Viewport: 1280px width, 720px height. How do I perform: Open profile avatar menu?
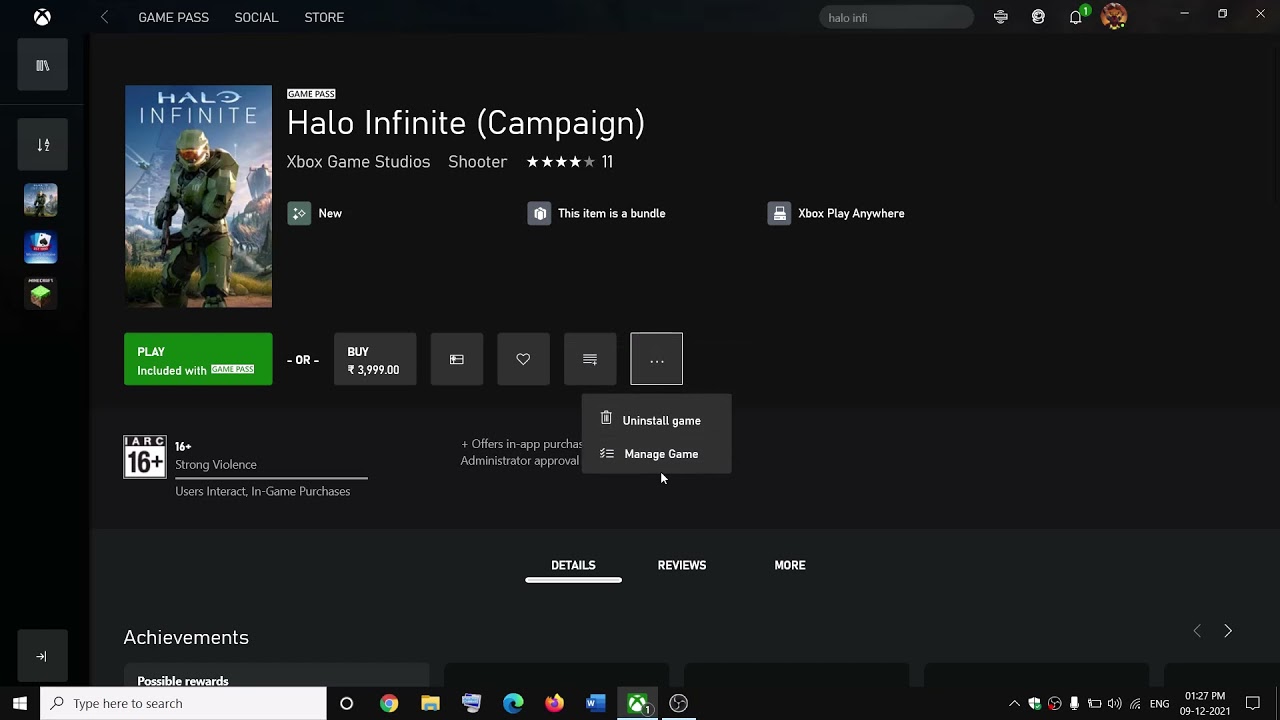tap(1114, 17)
